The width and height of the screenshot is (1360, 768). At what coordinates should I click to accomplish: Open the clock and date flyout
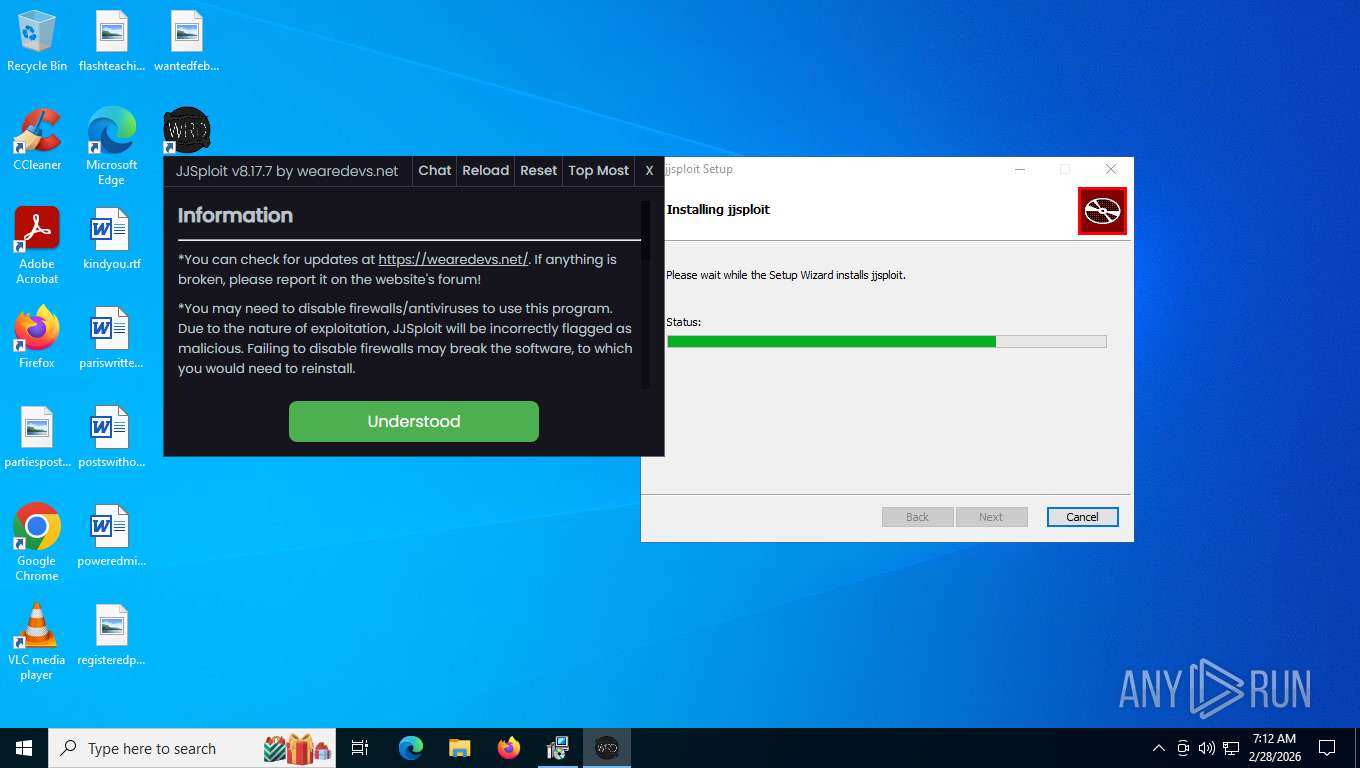[1274, 748]
